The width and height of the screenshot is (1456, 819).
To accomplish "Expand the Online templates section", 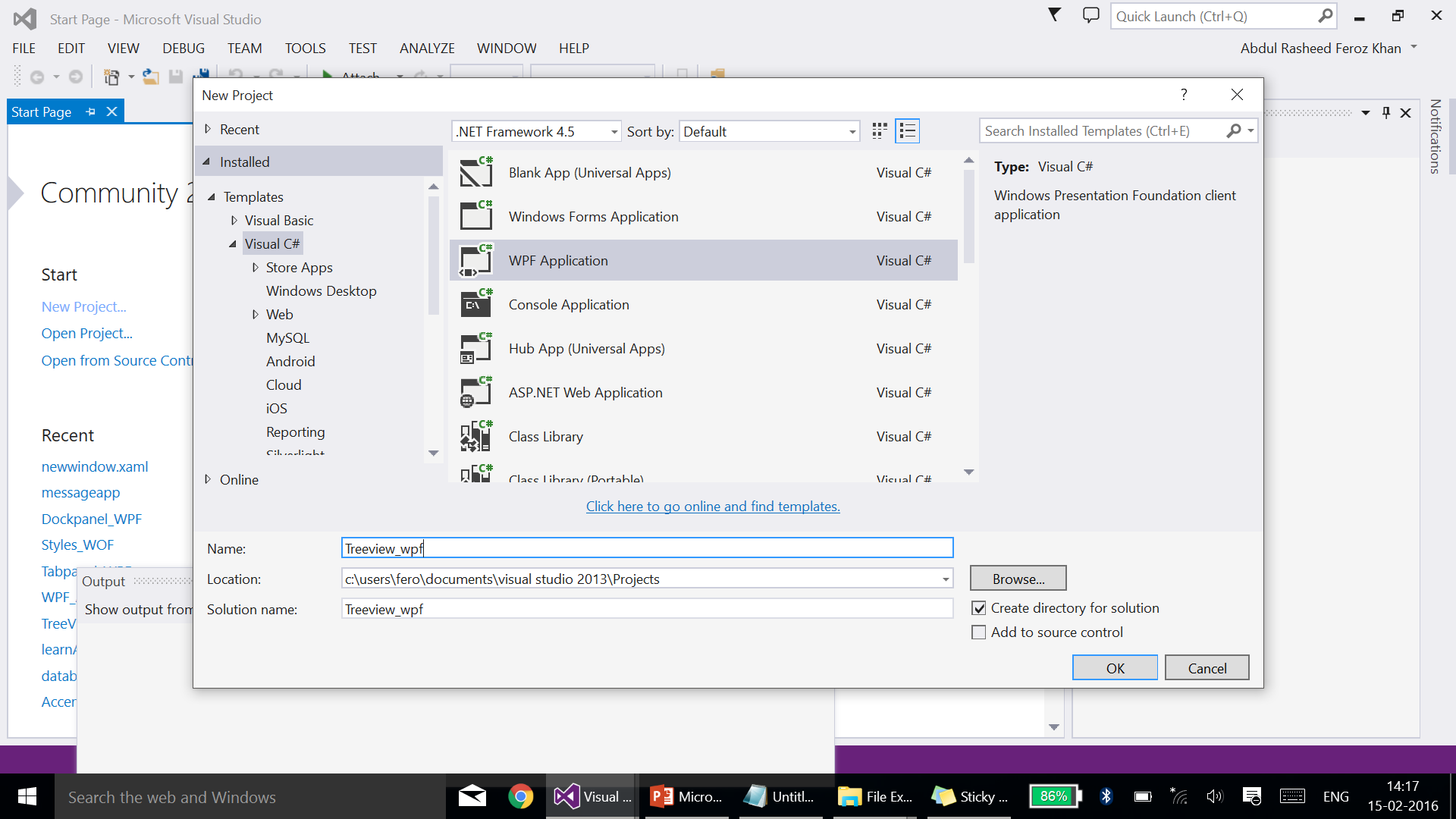I will coord(208,479).
